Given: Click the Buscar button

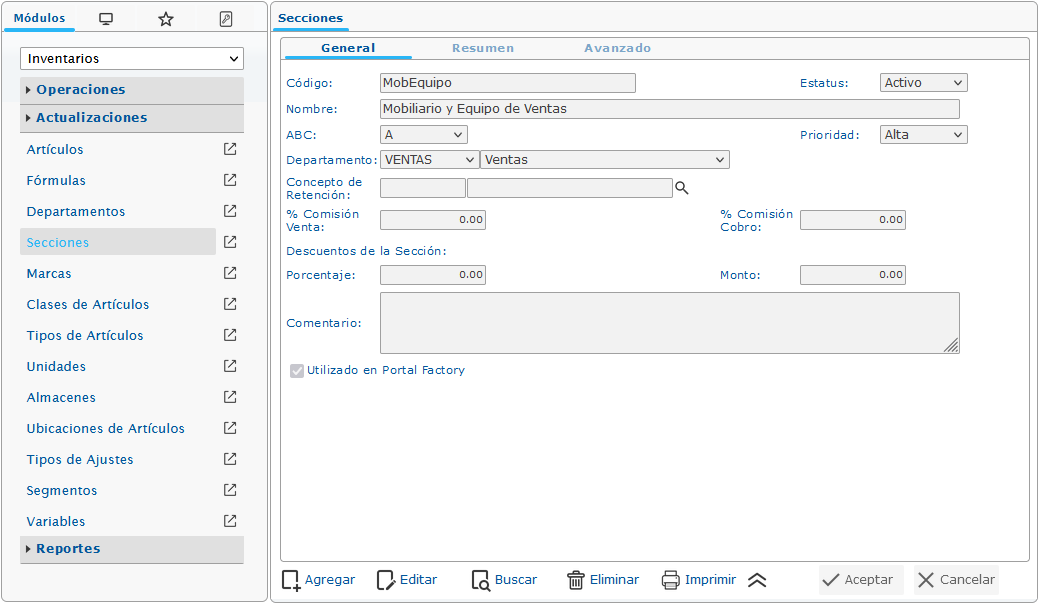Looking at the screenshot, I should click(x=504, y=580).
